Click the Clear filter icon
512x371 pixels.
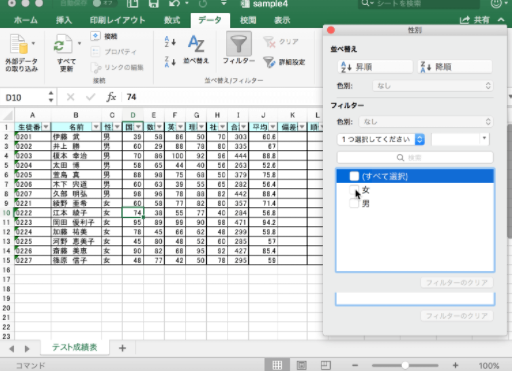pos(269,42)
